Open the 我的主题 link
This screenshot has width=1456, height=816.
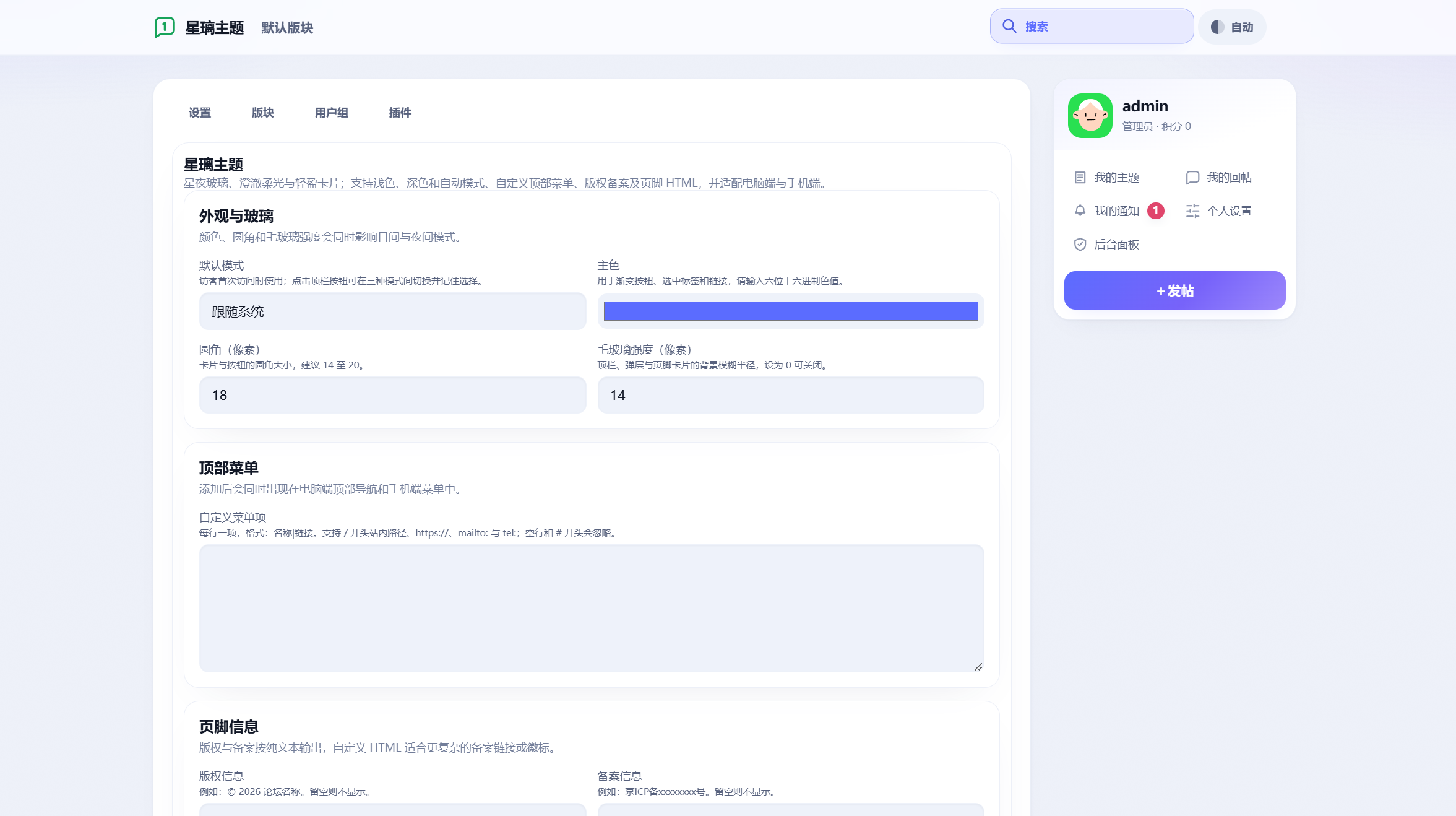pos(1107,178)
